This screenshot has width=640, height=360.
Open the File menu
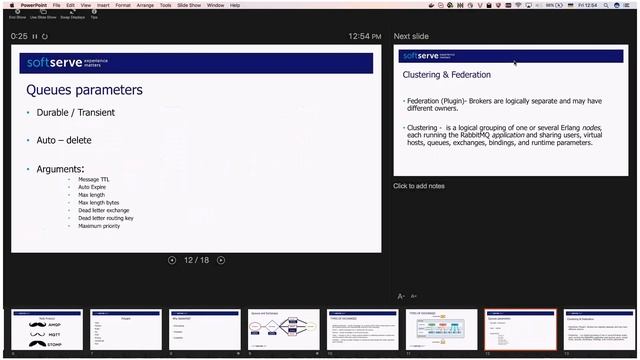[56, 5]
